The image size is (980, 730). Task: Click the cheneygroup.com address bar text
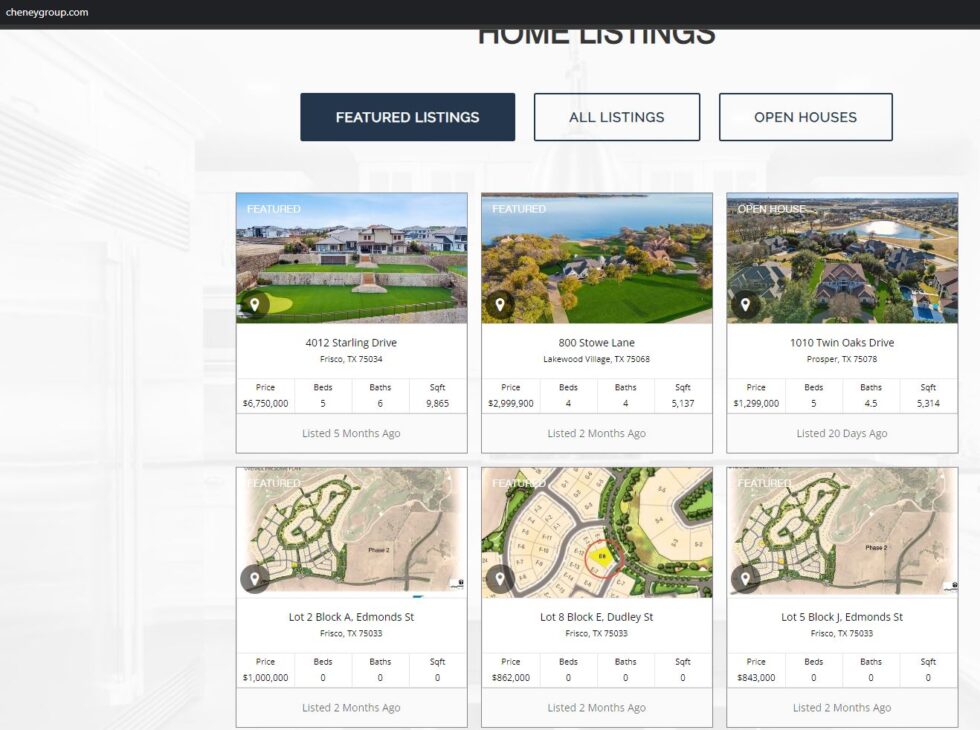[x=47, y=12]
